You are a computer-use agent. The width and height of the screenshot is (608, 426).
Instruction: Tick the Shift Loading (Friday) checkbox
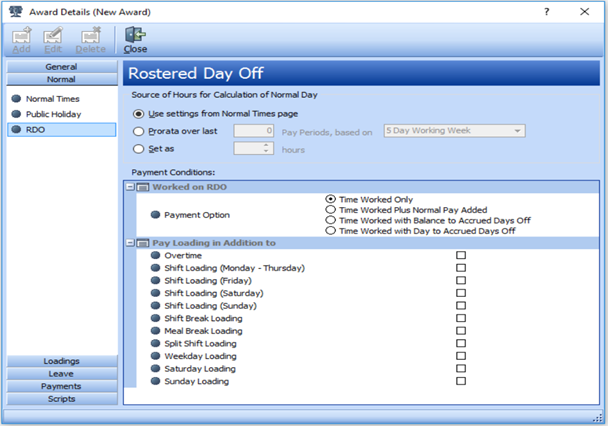click(461, 280)
